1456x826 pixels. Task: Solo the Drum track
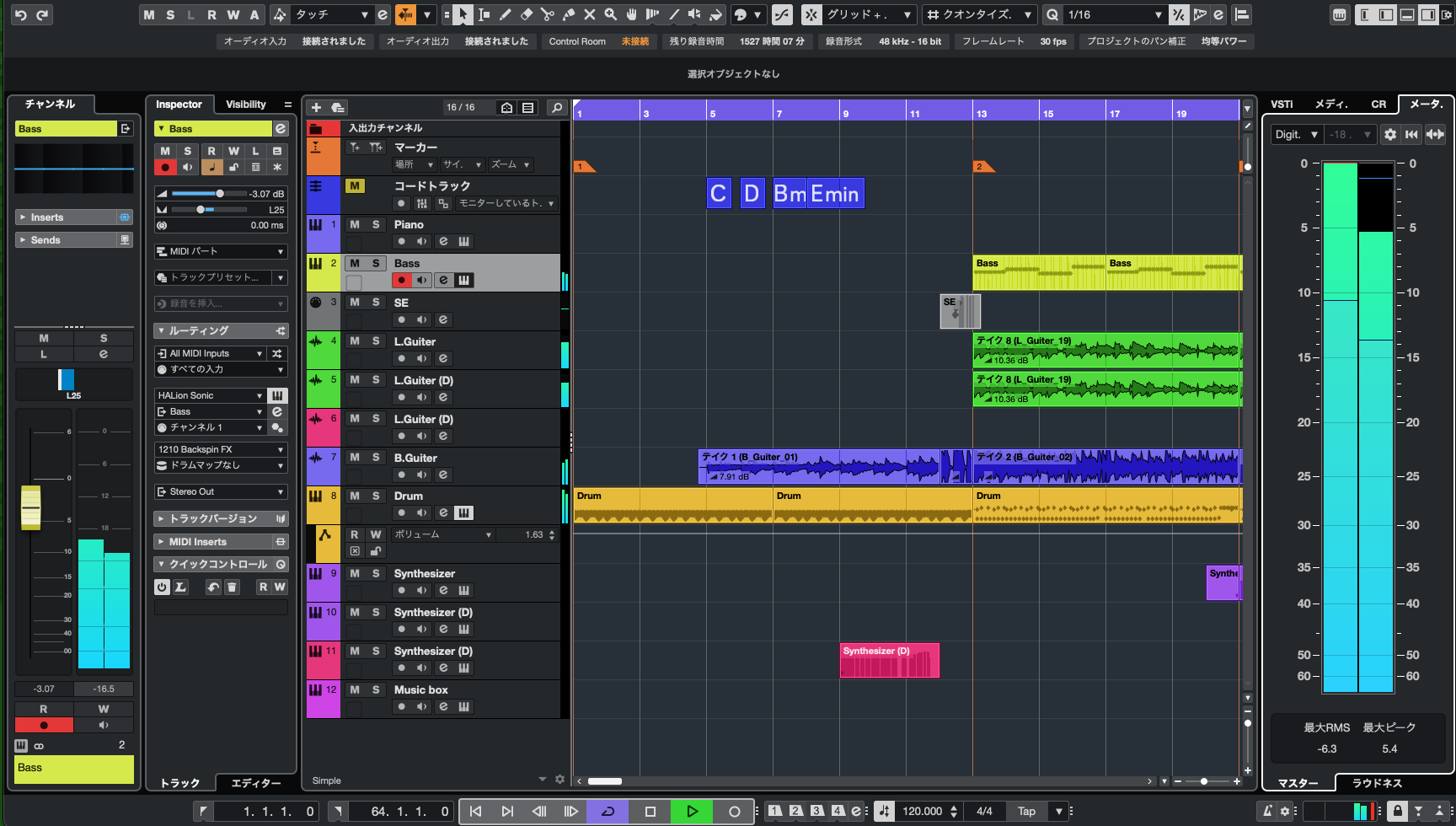click(376, 496)
